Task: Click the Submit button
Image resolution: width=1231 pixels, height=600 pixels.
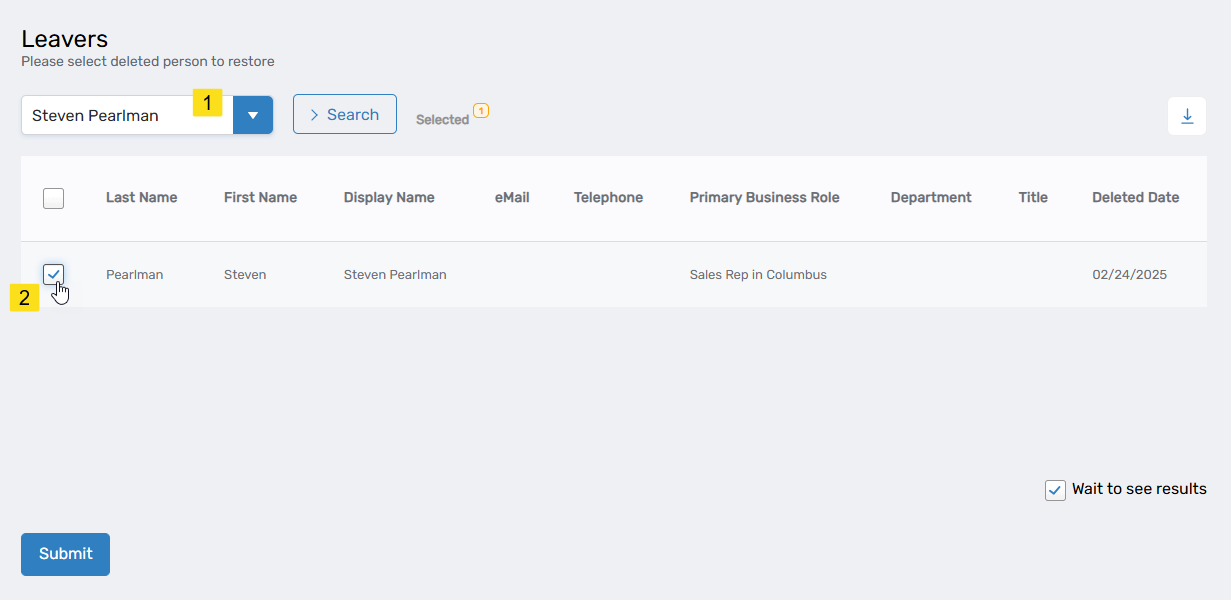Action: [x=65, y=554]
